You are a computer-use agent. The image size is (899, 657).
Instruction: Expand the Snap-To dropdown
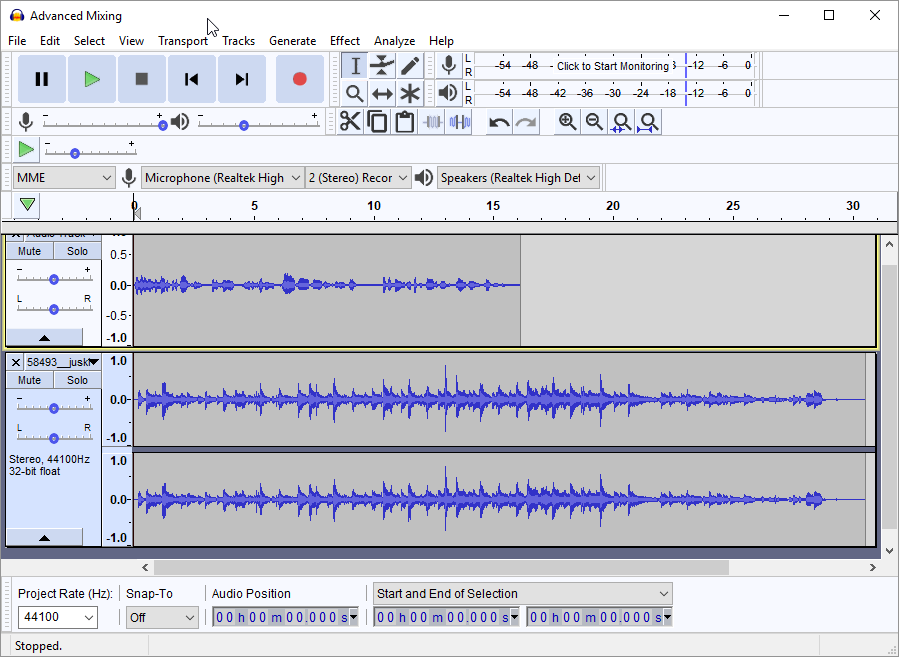(x=162, y=618)
